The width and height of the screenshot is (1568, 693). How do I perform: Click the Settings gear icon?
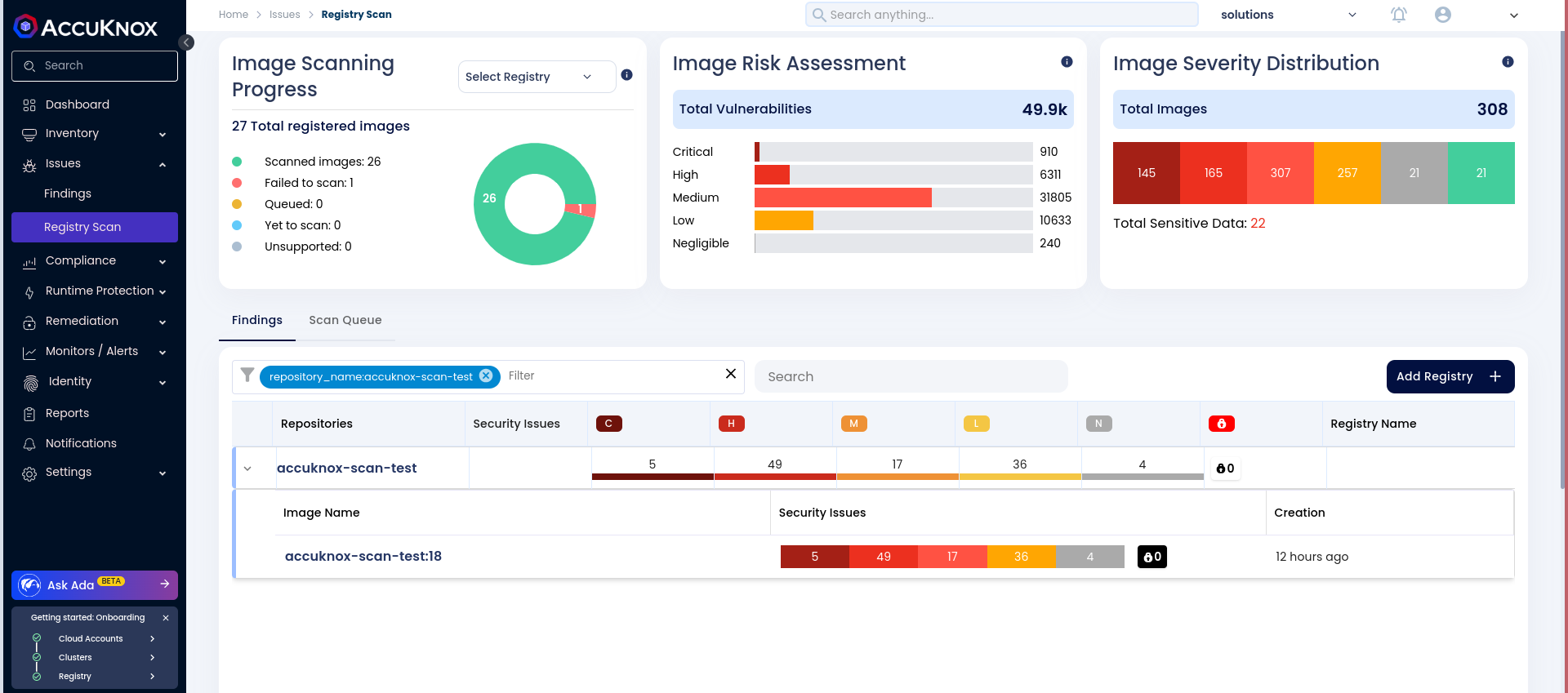tap(29, 473)
